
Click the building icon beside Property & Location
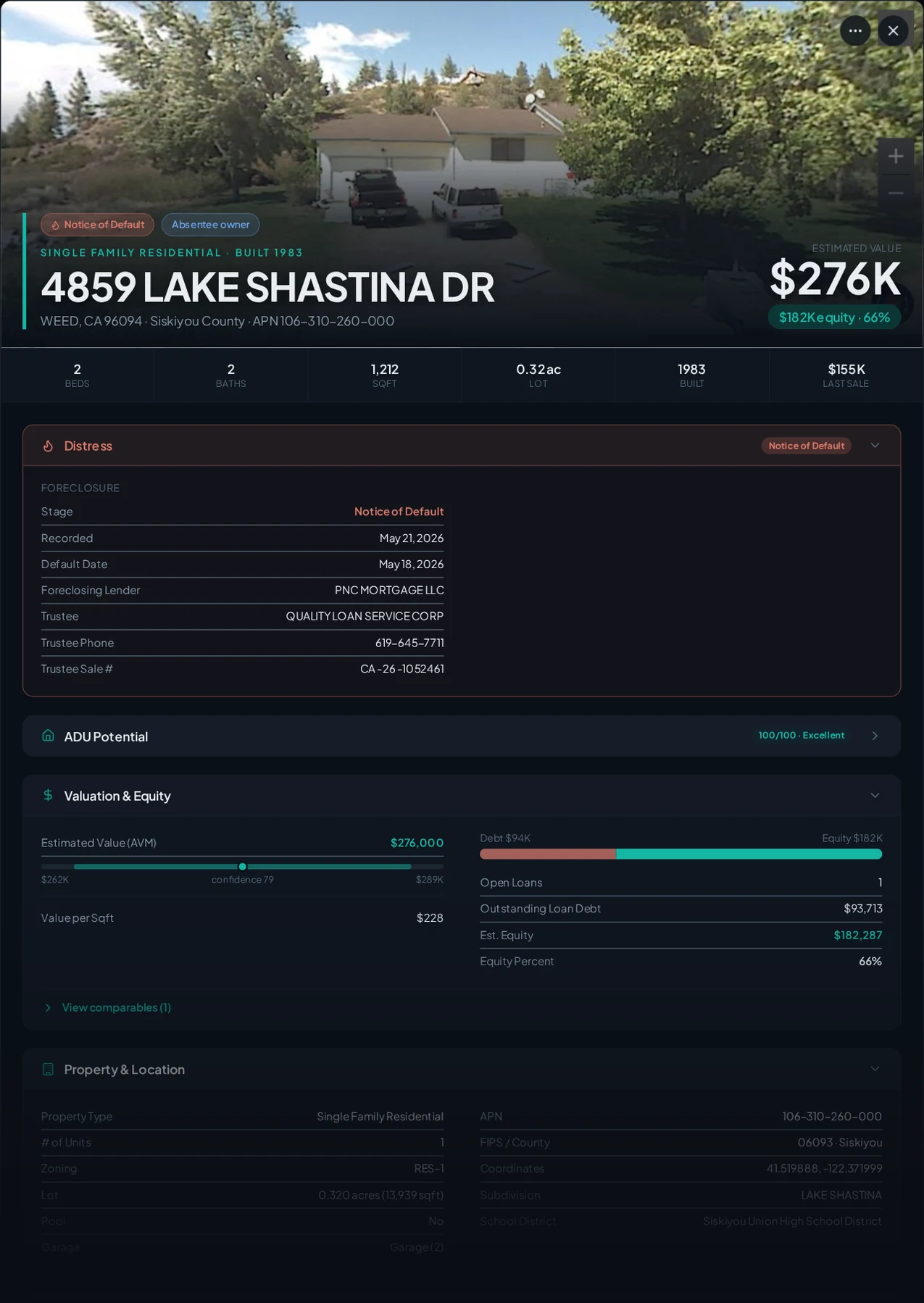[x=48, y=1069]
